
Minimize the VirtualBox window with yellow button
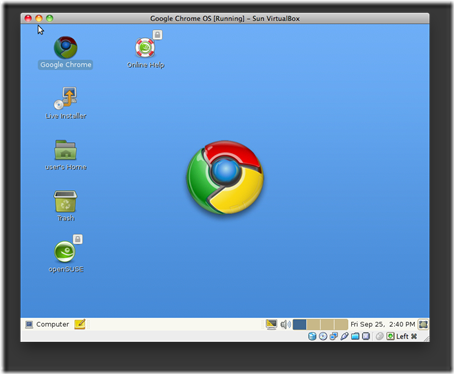tap(39, 18)
